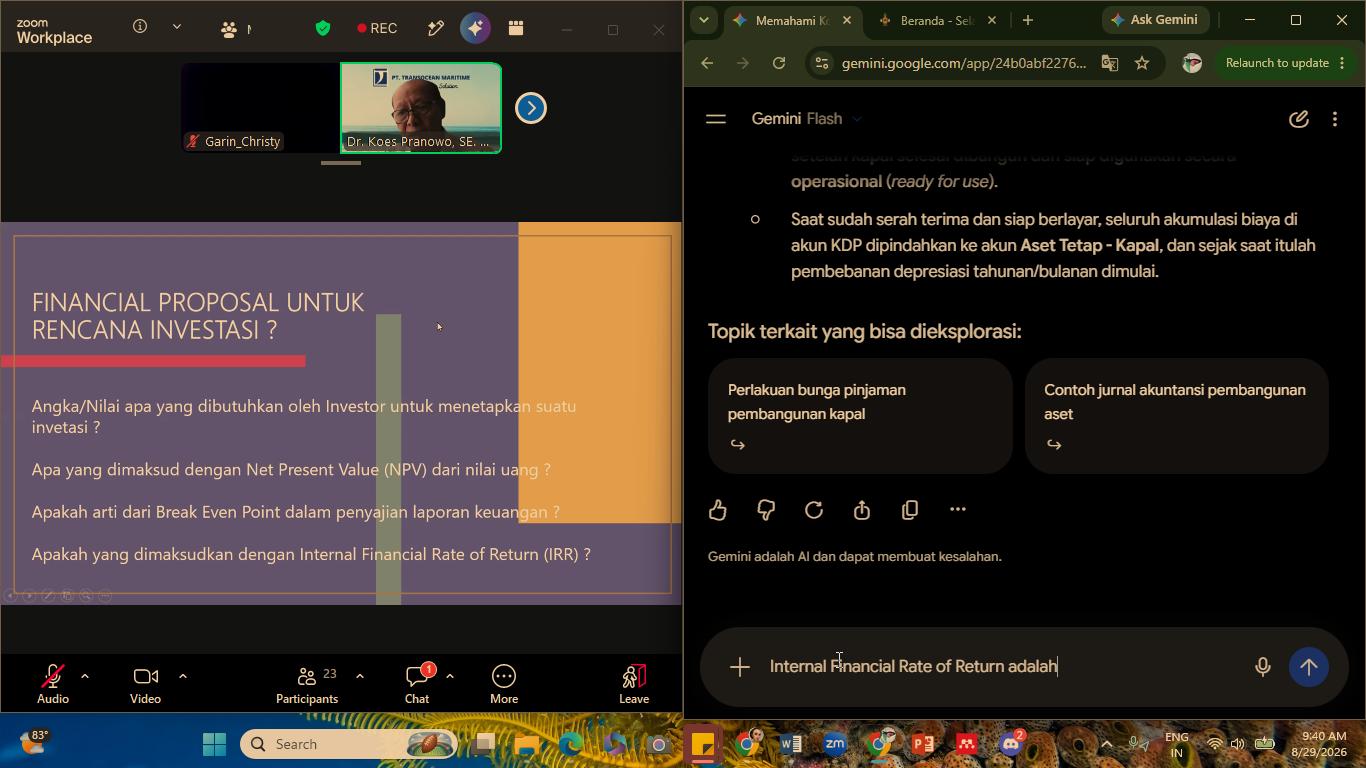This screenshot has width=1366, height=768.
Task: Click the Zoom encryption shield icon
Action: point(323,28)
